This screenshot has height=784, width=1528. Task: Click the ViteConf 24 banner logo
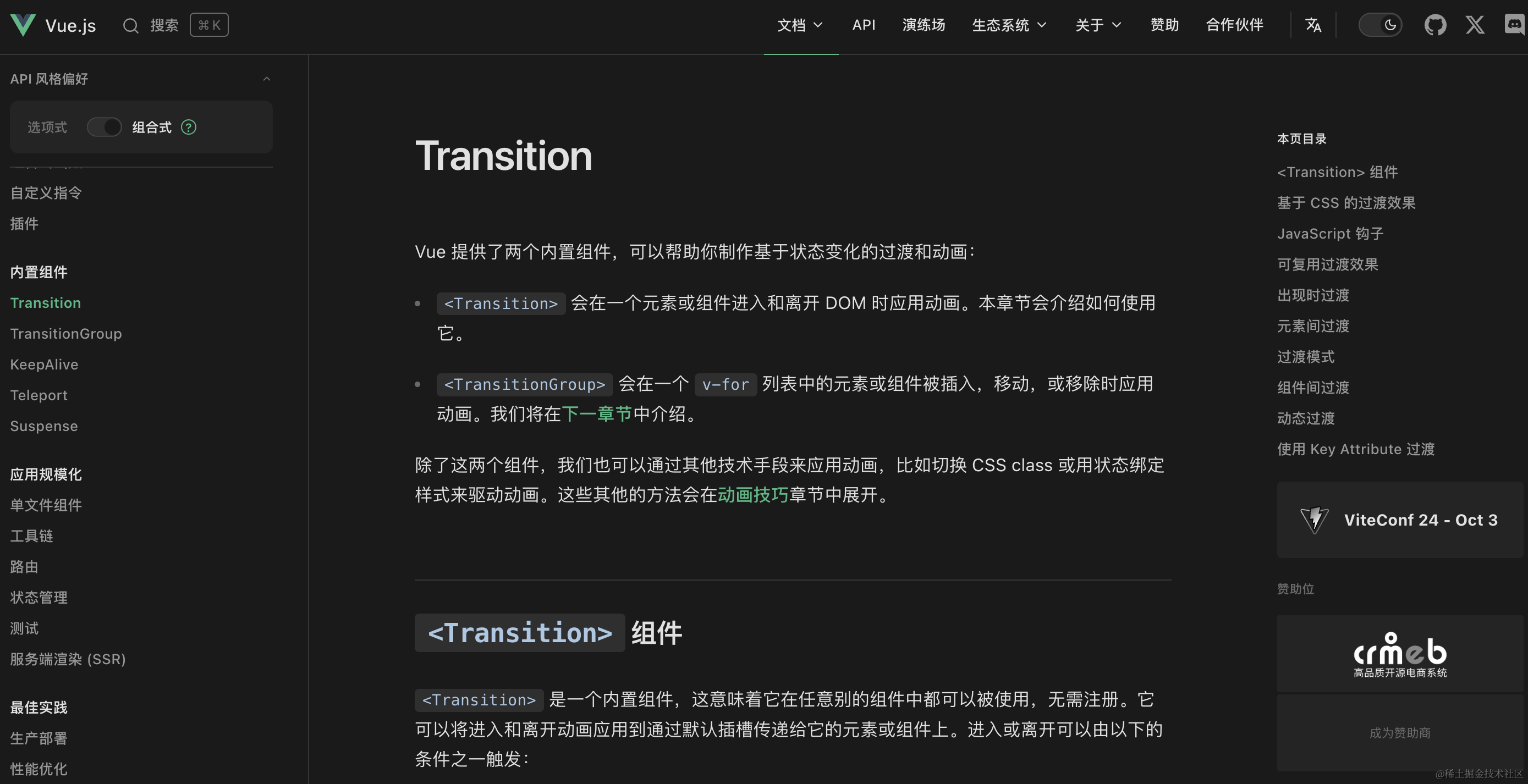[1315, 520]
